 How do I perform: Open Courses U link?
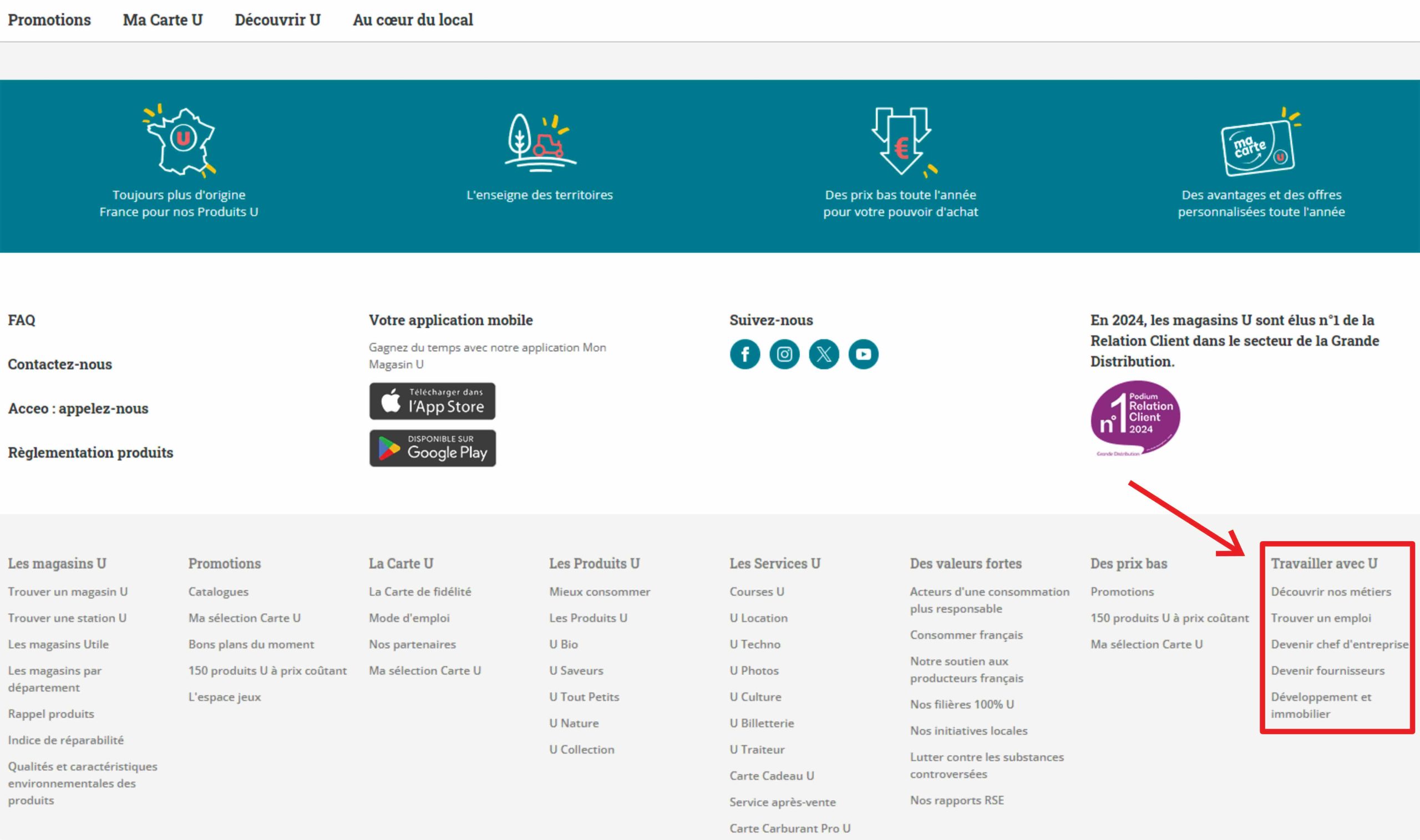click(757, 592)
